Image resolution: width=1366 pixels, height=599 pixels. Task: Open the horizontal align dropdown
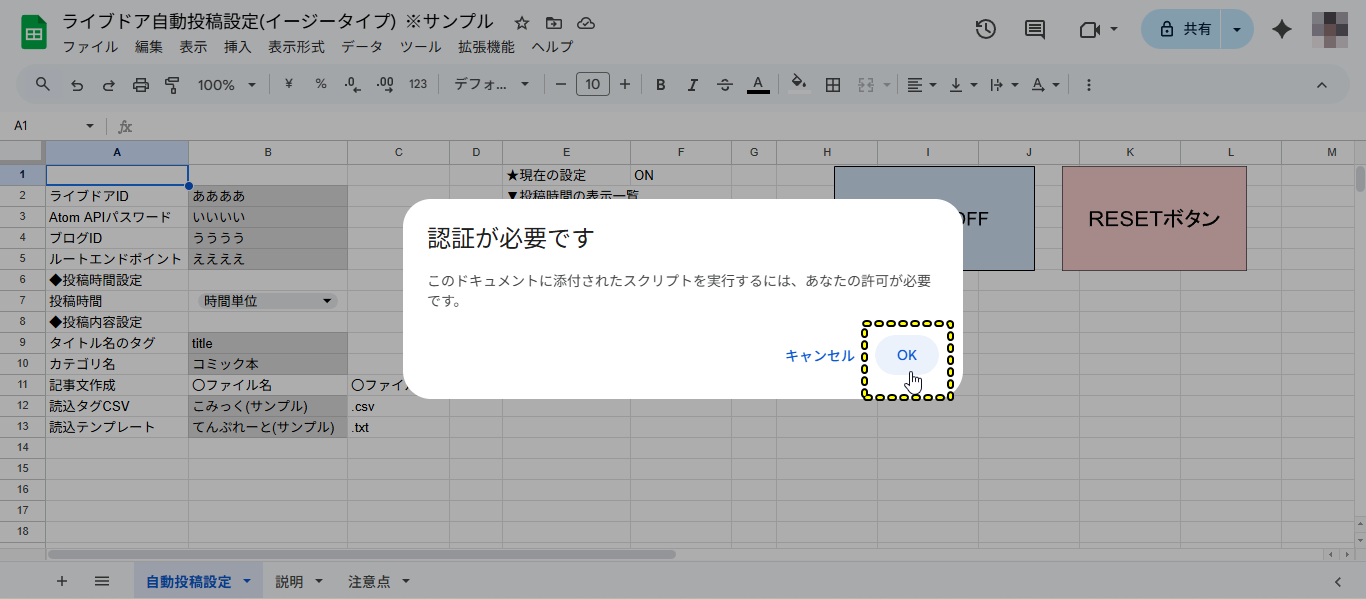pos(921,85)
